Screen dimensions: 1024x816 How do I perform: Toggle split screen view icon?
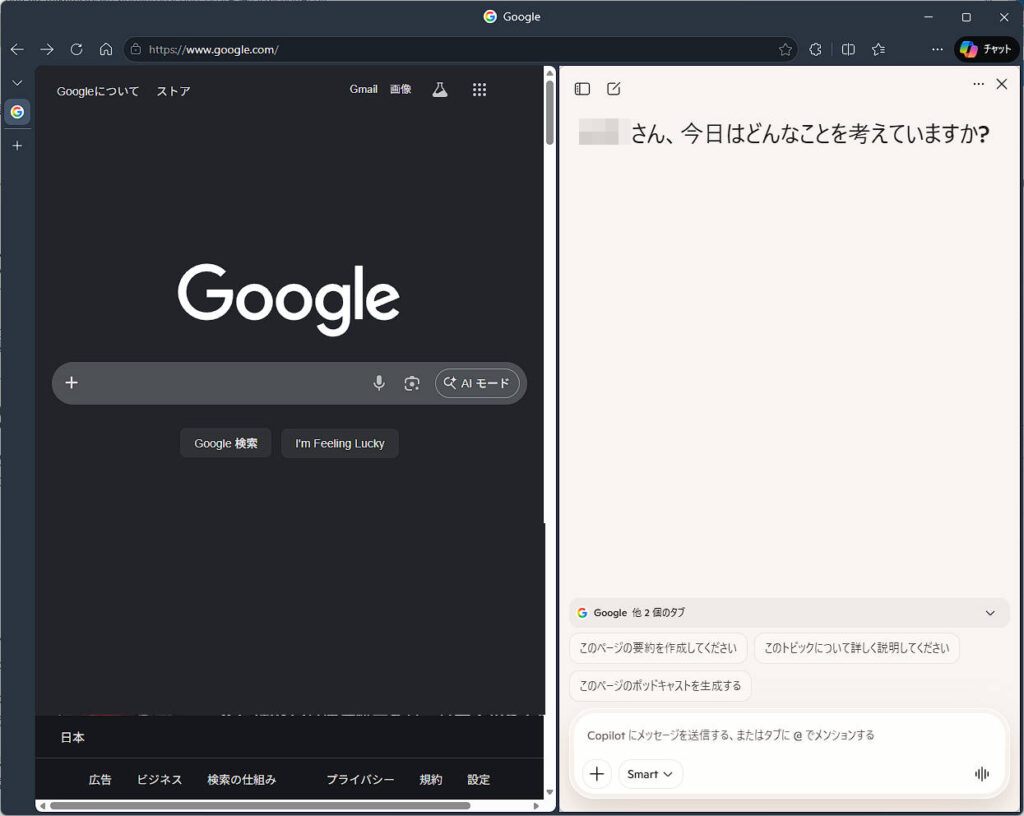point(848,50)
